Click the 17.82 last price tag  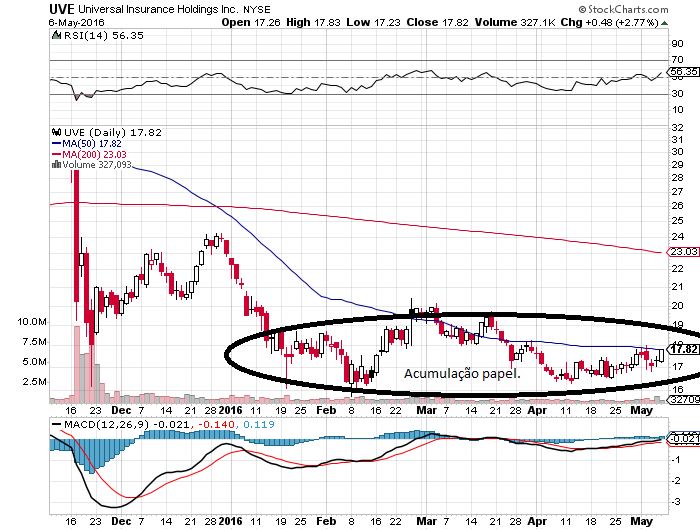click(x=684, y=349)
